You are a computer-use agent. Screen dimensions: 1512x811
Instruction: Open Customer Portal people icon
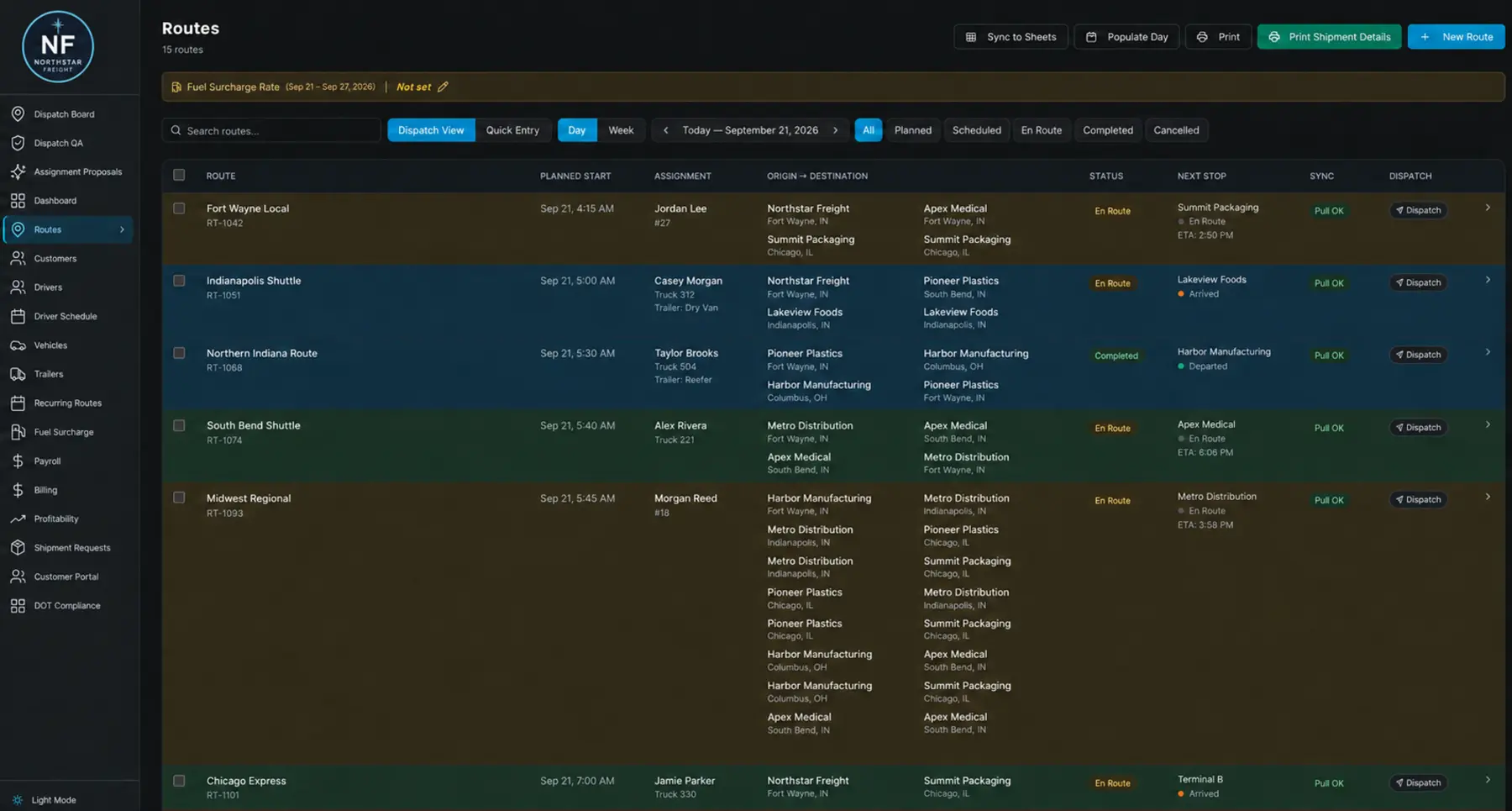[x=18, y=577]
